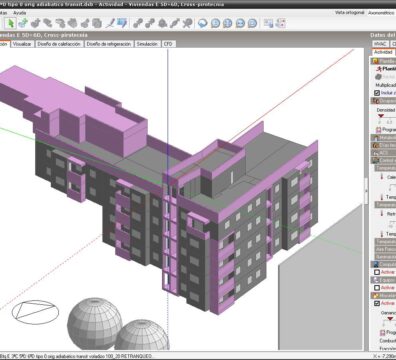Click the last blue zoom icon in the toolbar

253,23
